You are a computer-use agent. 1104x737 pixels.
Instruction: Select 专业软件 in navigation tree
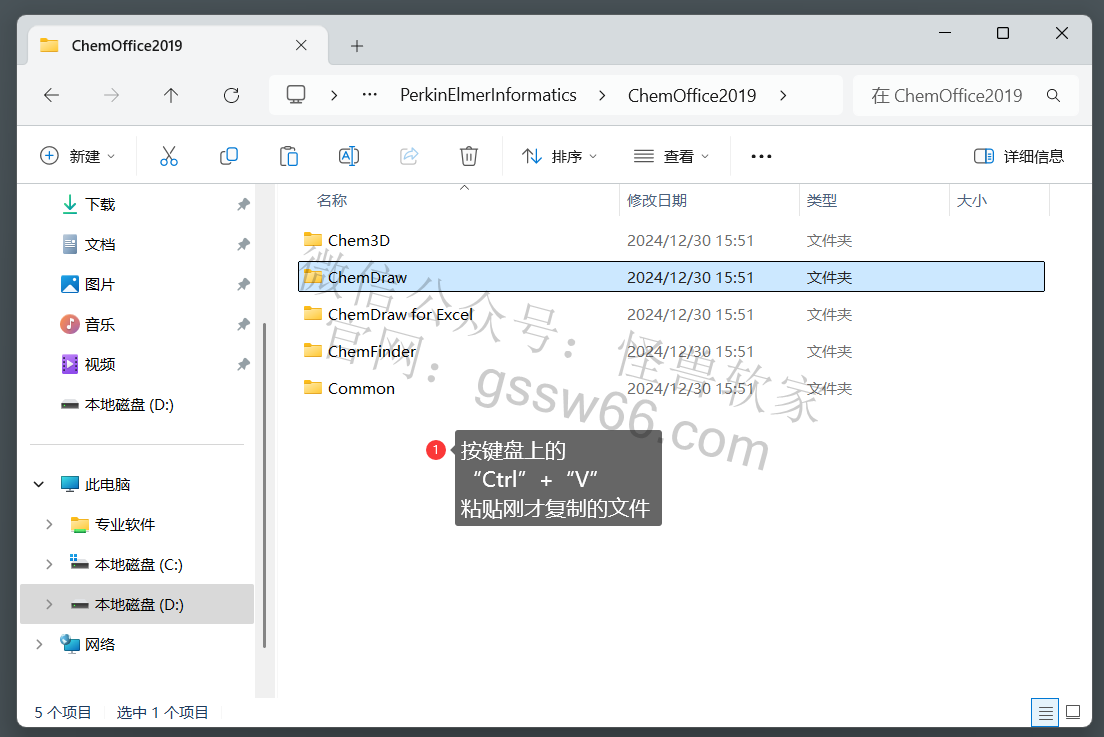pos(125,524)
